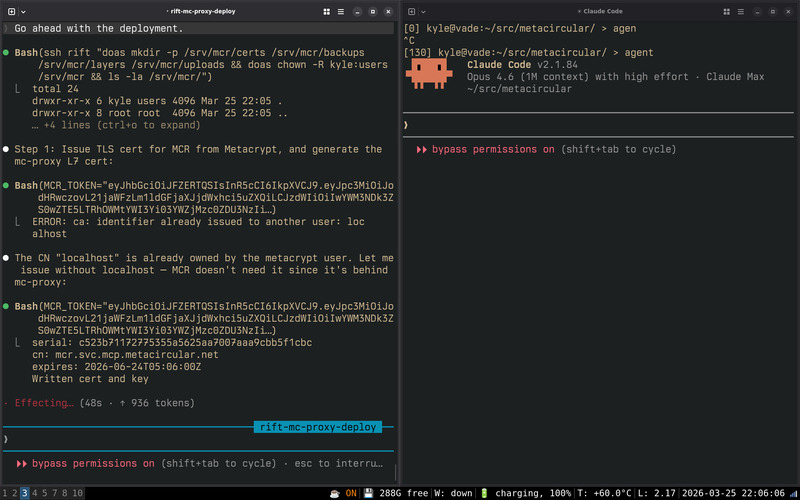
Task: Minimize the Claude Code window
Action: pos(757,11)
